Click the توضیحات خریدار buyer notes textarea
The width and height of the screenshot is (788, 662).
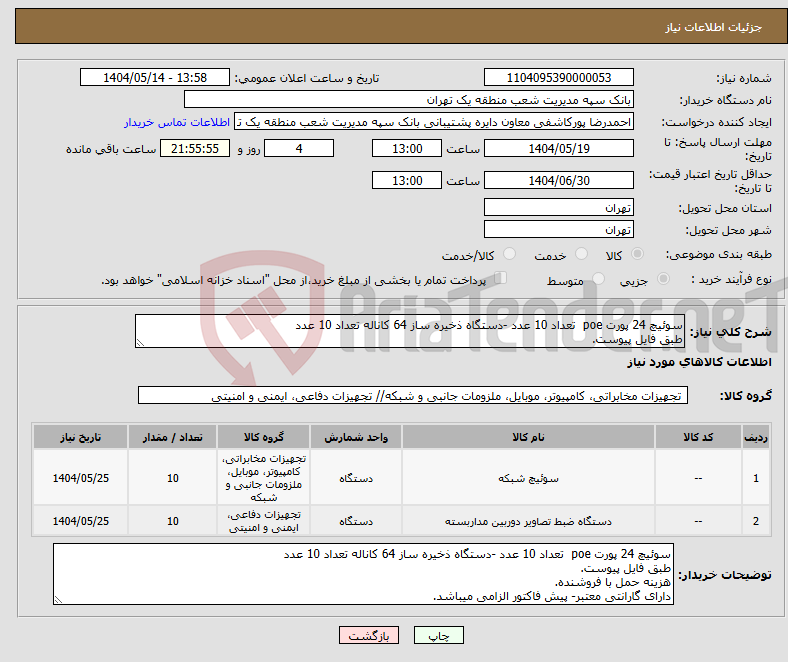pos(363,574)
